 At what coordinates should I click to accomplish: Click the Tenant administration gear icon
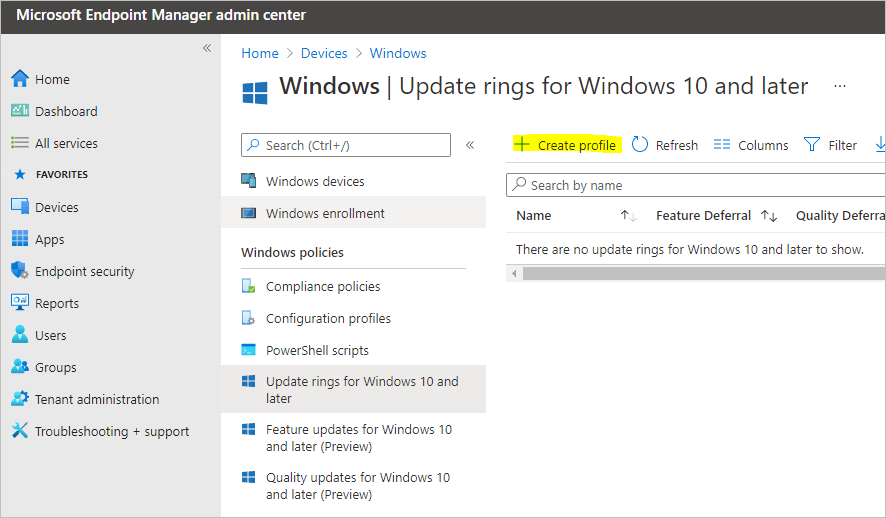(20, 398)
